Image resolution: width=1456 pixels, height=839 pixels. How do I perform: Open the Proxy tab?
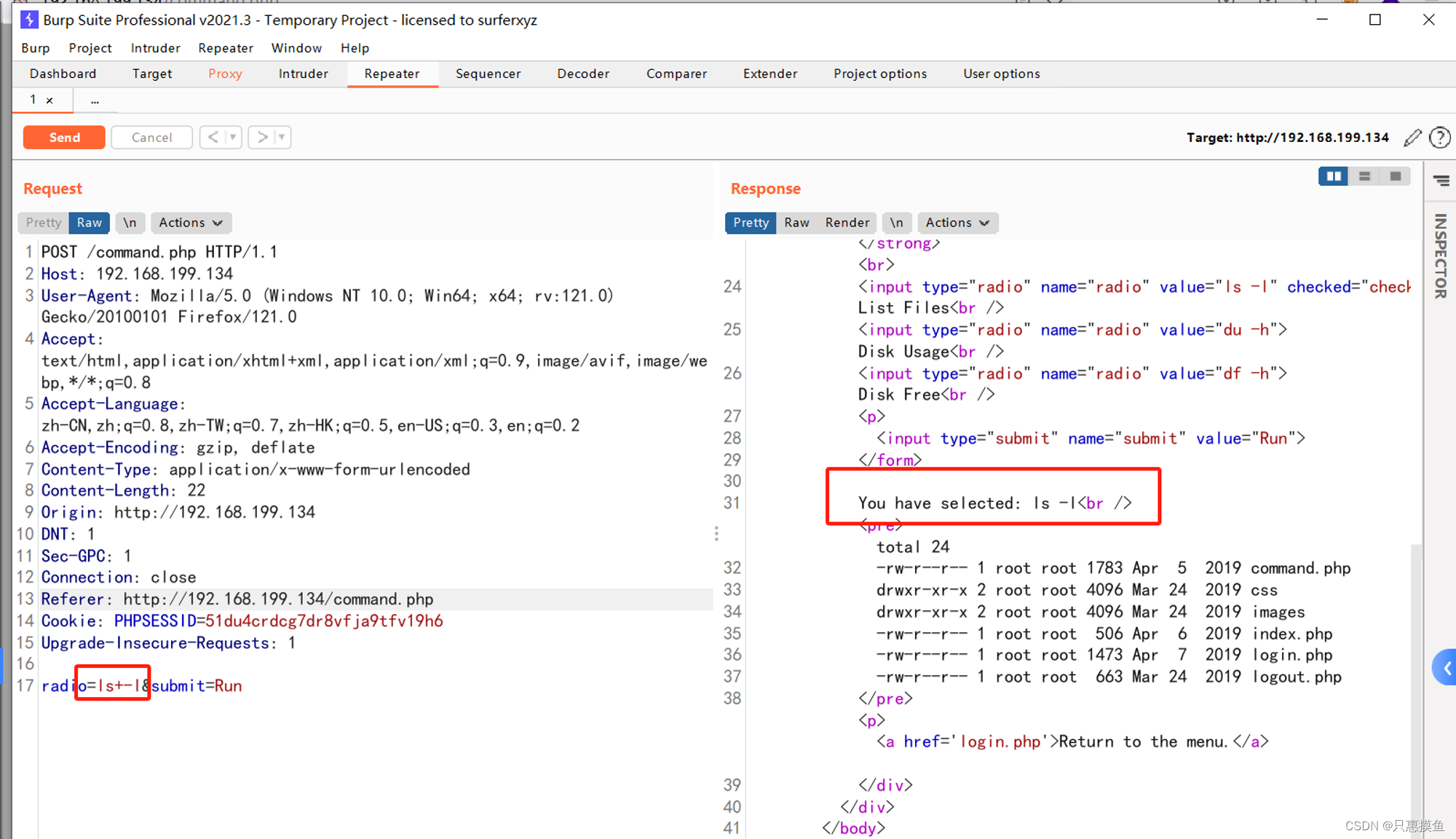(223, 73)
